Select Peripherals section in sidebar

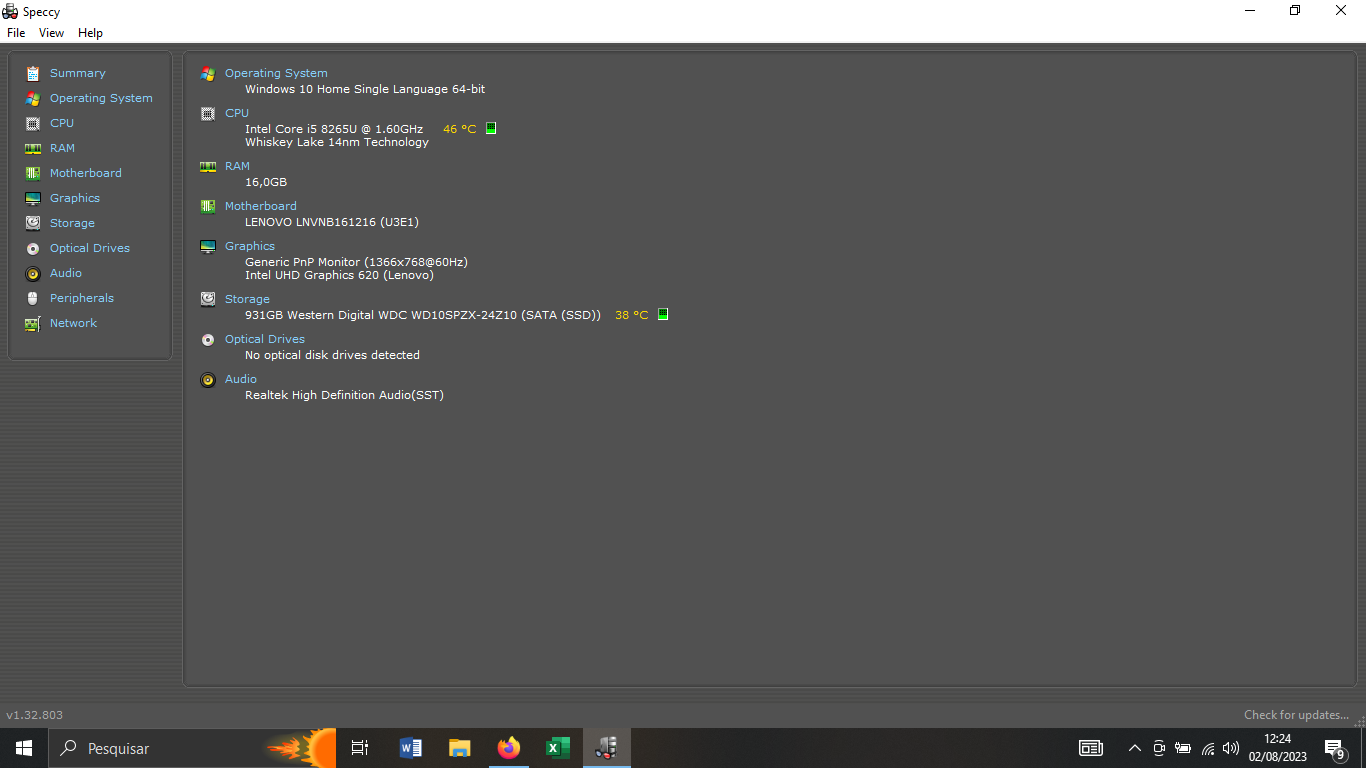click(82, 298)
